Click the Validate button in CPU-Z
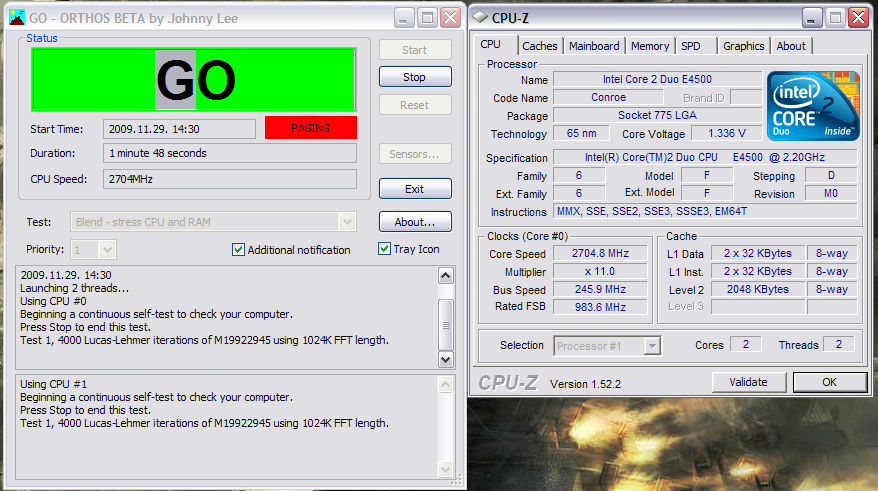The image size is (878, 491). pos(749,382)
